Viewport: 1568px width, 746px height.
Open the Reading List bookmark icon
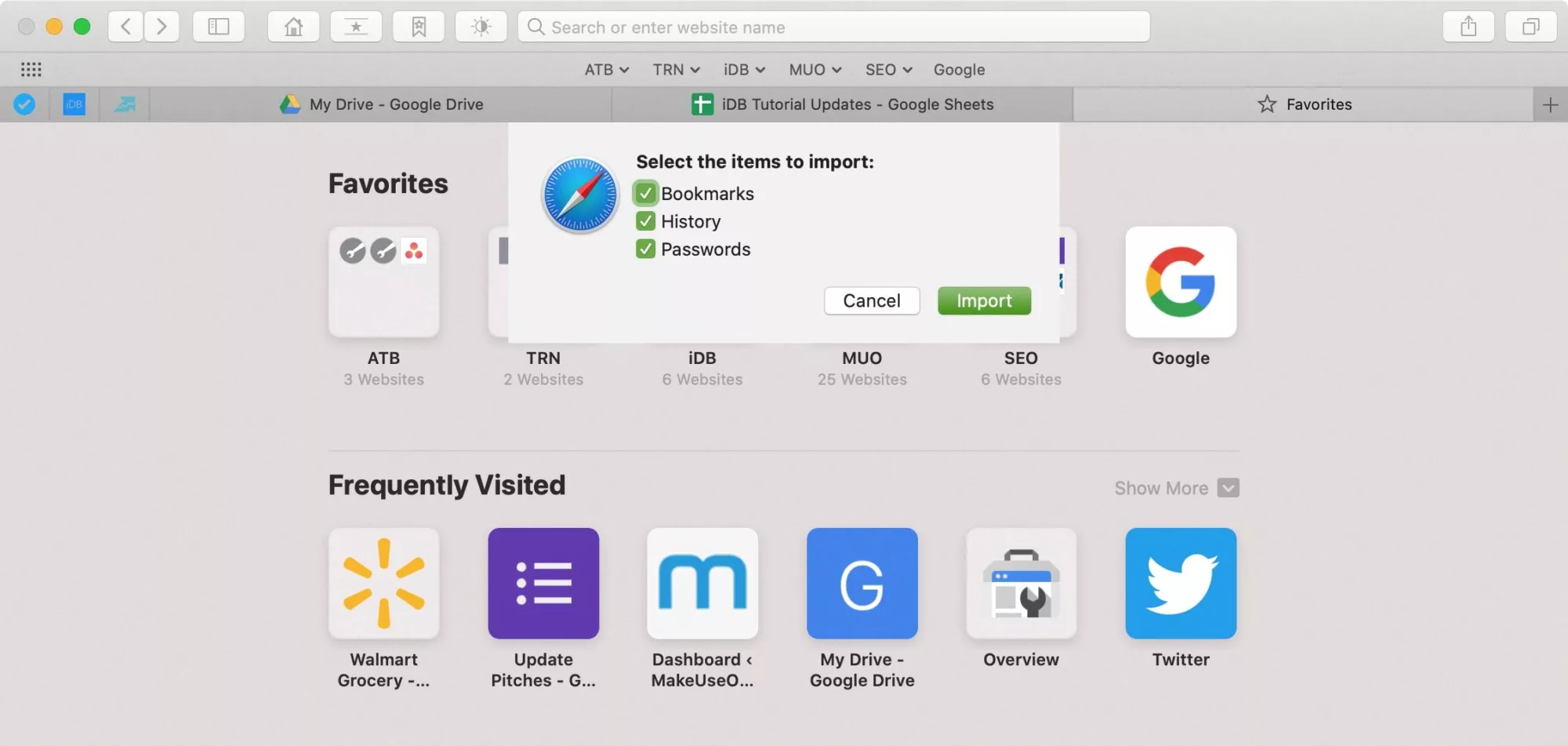coord(418,26)
